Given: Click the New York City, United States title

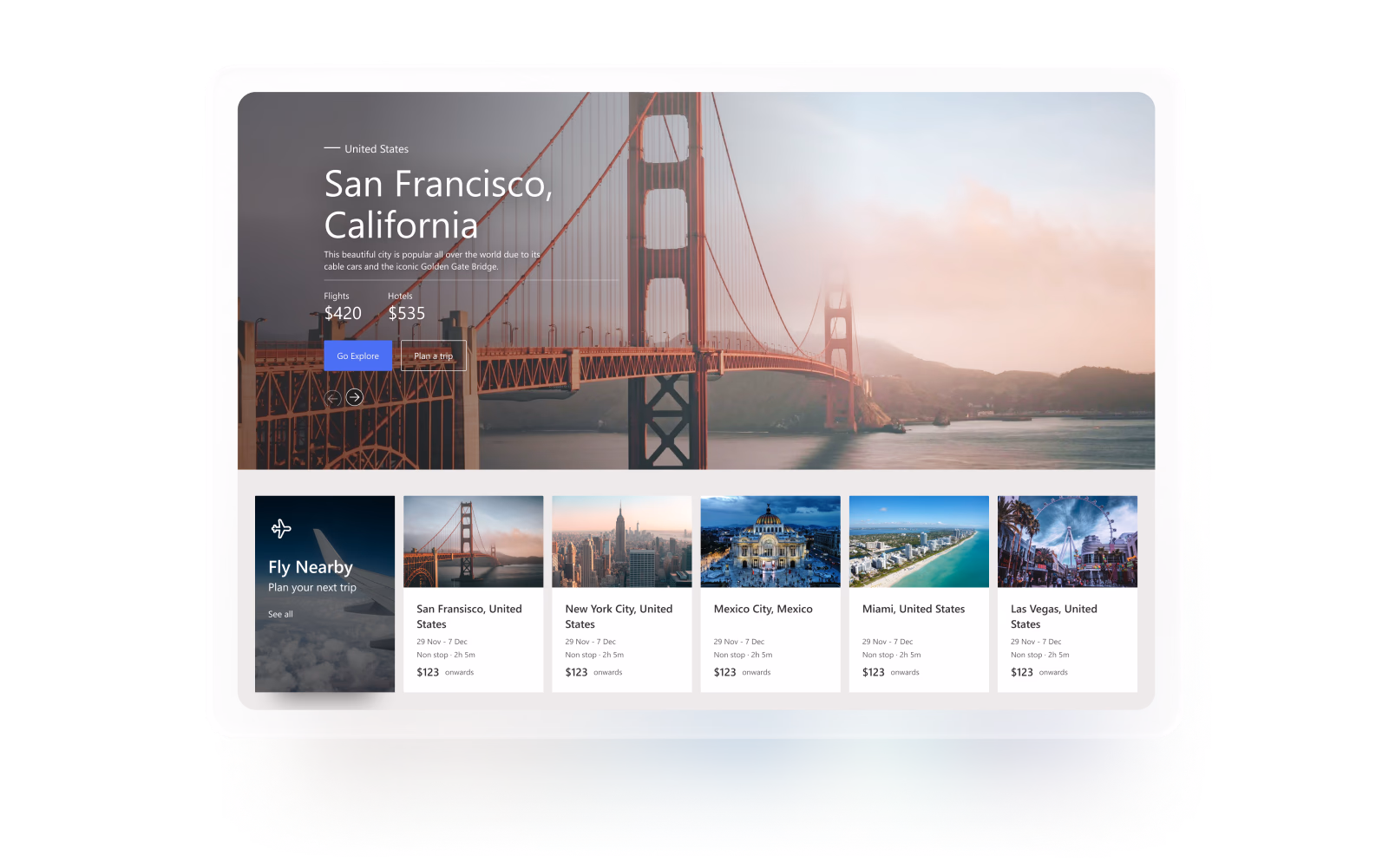Looking at the screenshot, I should (x=618, y=617).
